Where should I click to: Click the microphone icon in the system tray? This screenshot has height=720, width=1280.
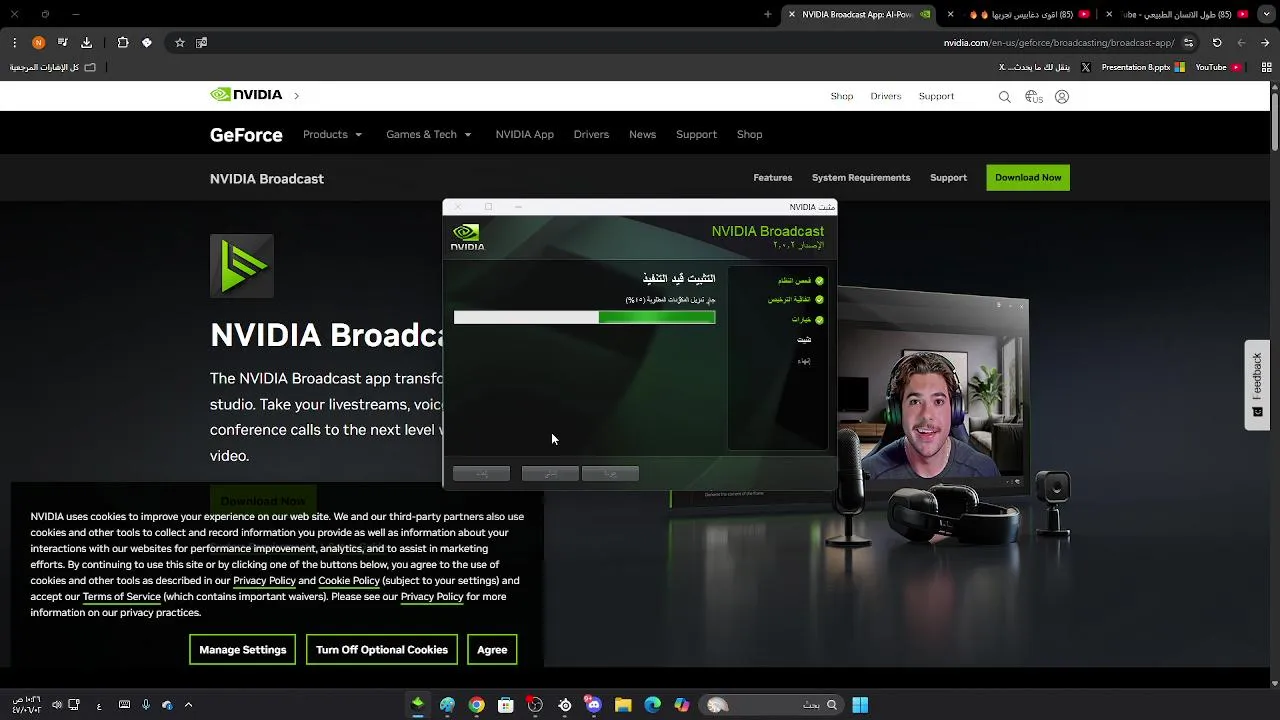[146, 705]
